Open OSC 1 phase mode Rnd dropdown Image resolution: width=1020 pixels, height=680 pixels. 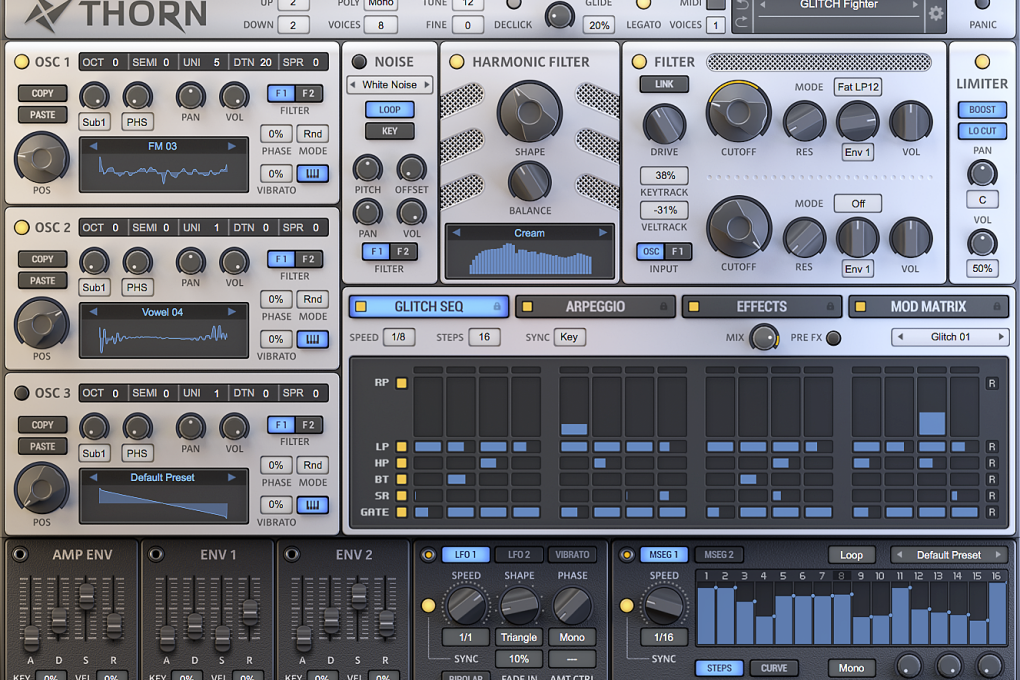(x=312, y=134)
